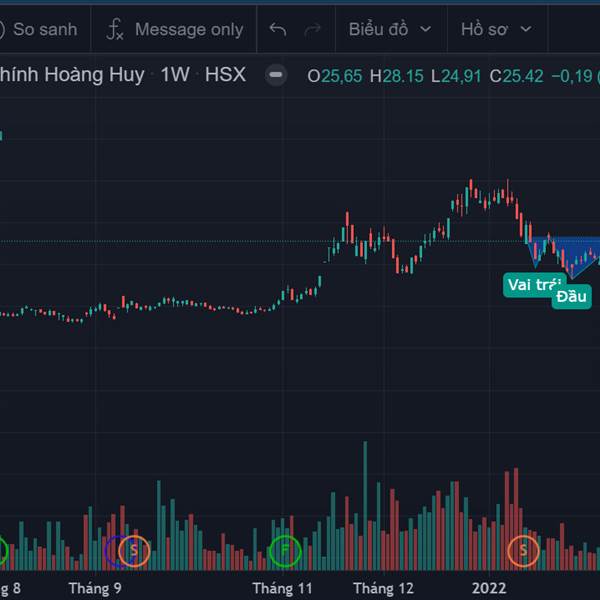600x600 pixels.
Task: Click the blue circle event marker
Action: (118, 549)
